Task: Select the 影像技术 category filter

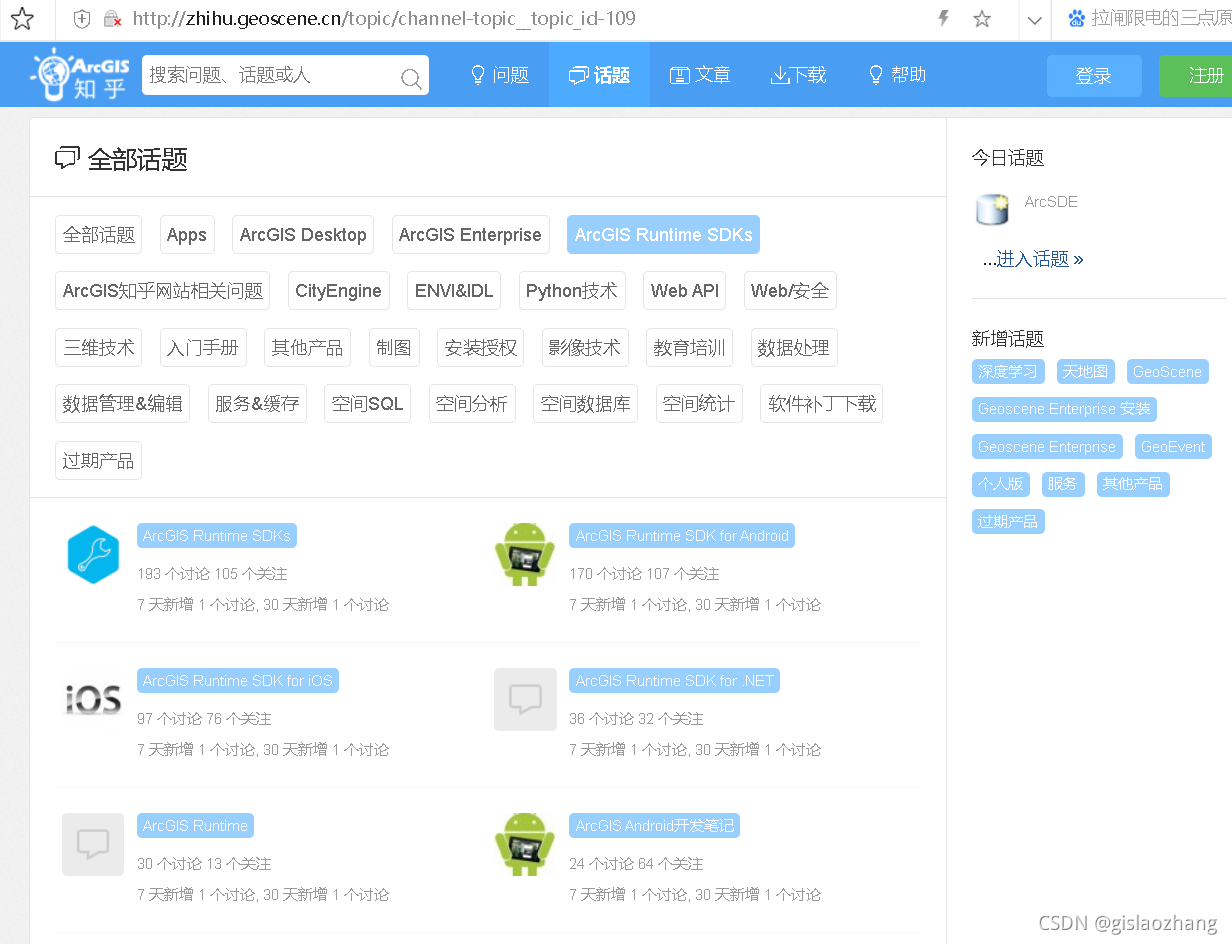Action: pos(585,348)
